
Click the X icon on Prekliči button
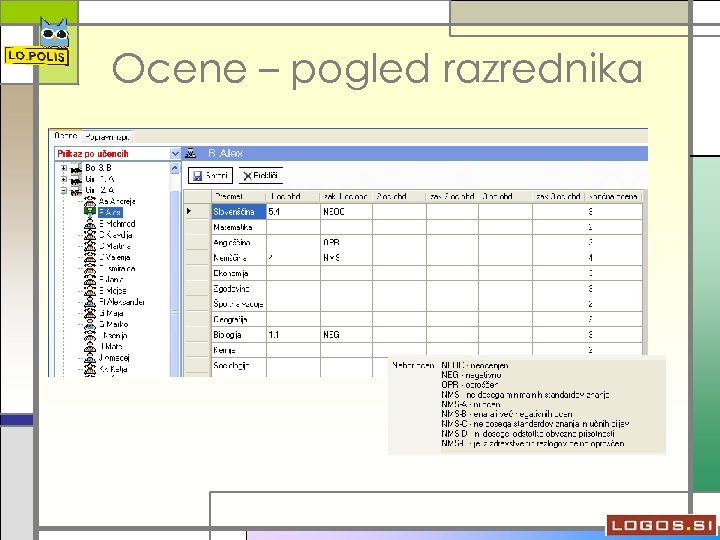(248, 176)
